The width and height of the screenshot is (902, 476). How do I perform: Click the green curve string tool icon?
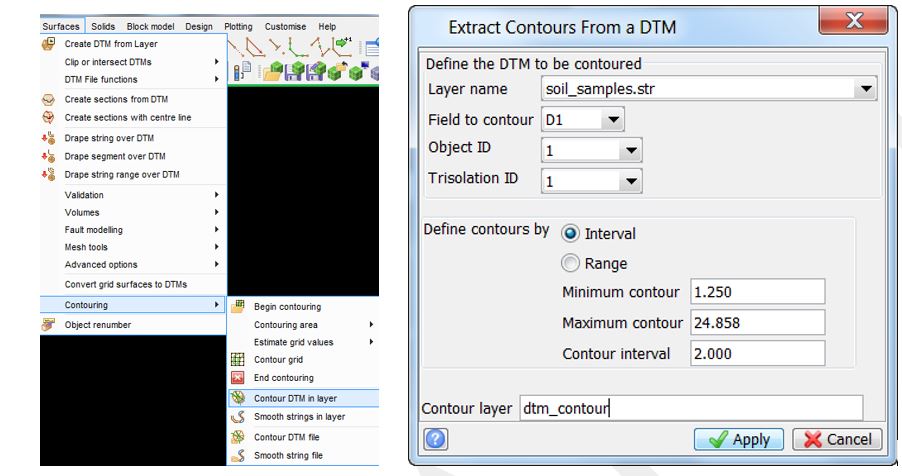[x=297, y=47]
